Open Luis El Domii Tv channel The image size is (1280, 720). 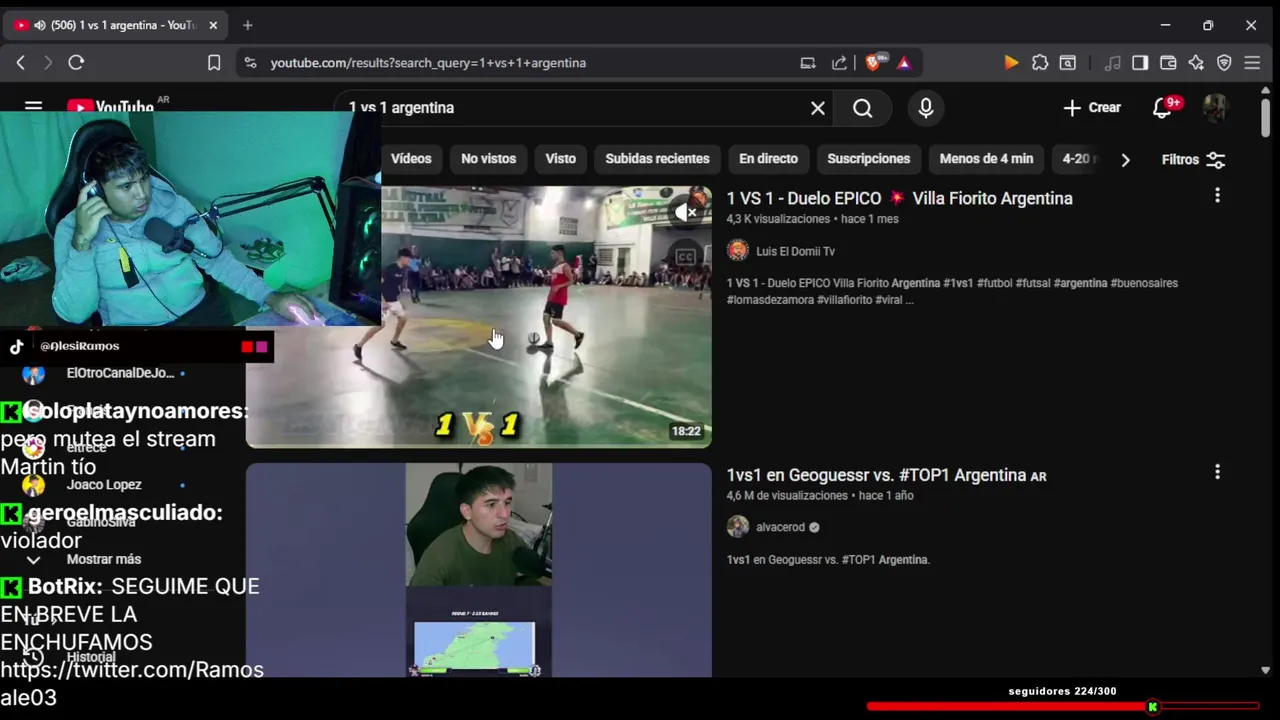click(795, 251)
